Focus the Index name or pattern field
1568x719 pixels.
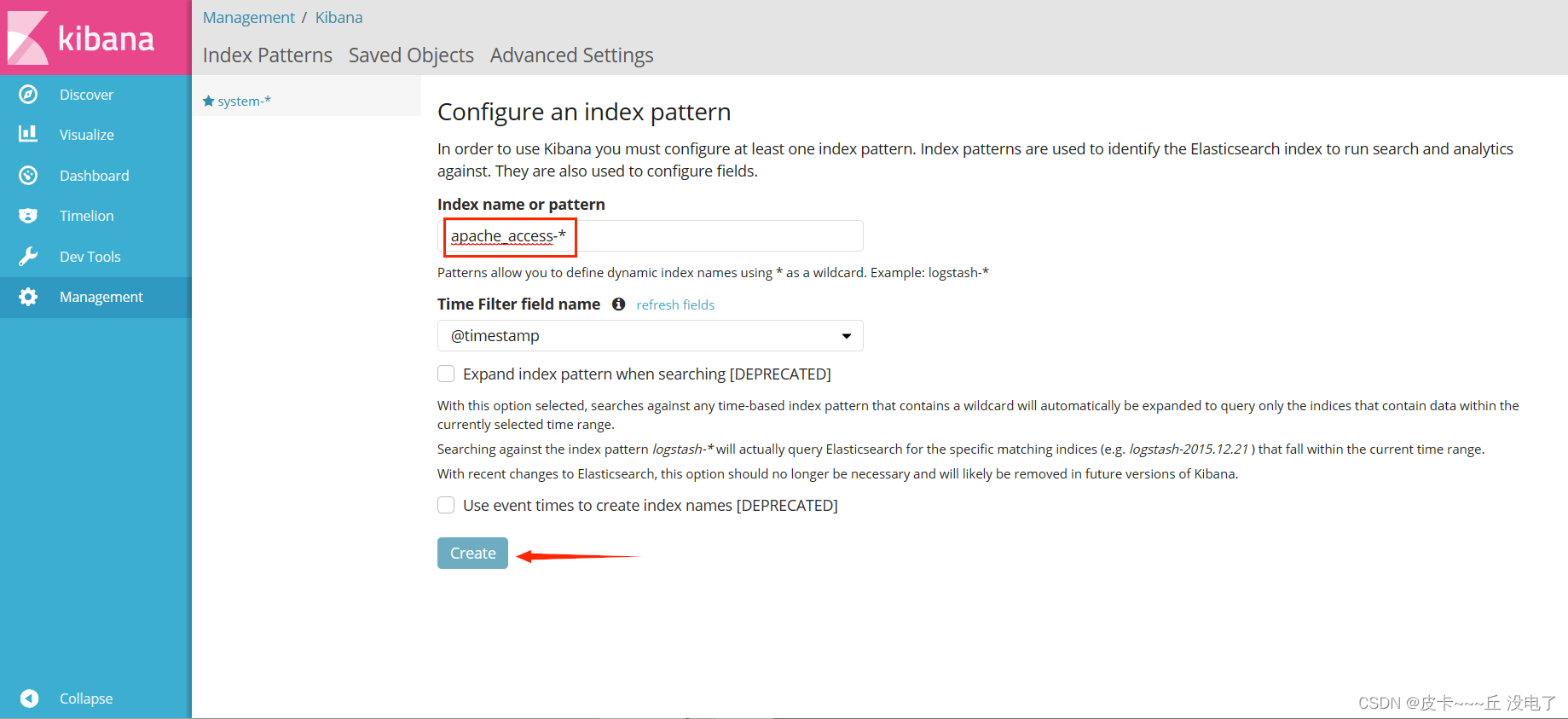tap(651, 235)
